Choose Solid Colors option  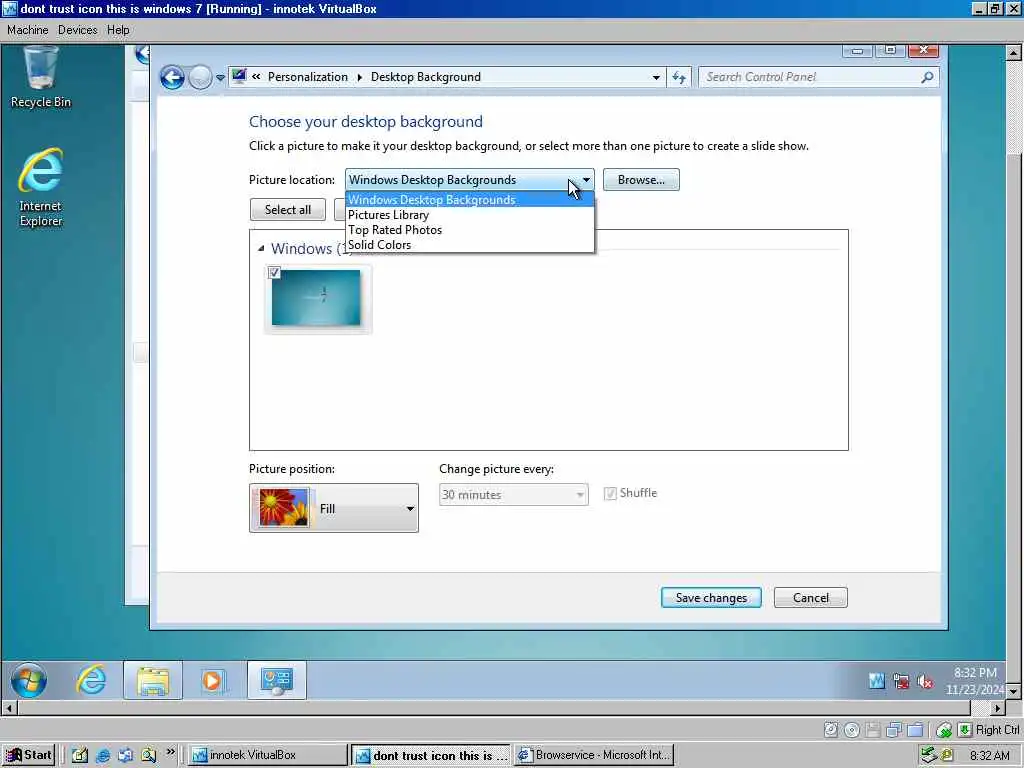tap(470, 245)
